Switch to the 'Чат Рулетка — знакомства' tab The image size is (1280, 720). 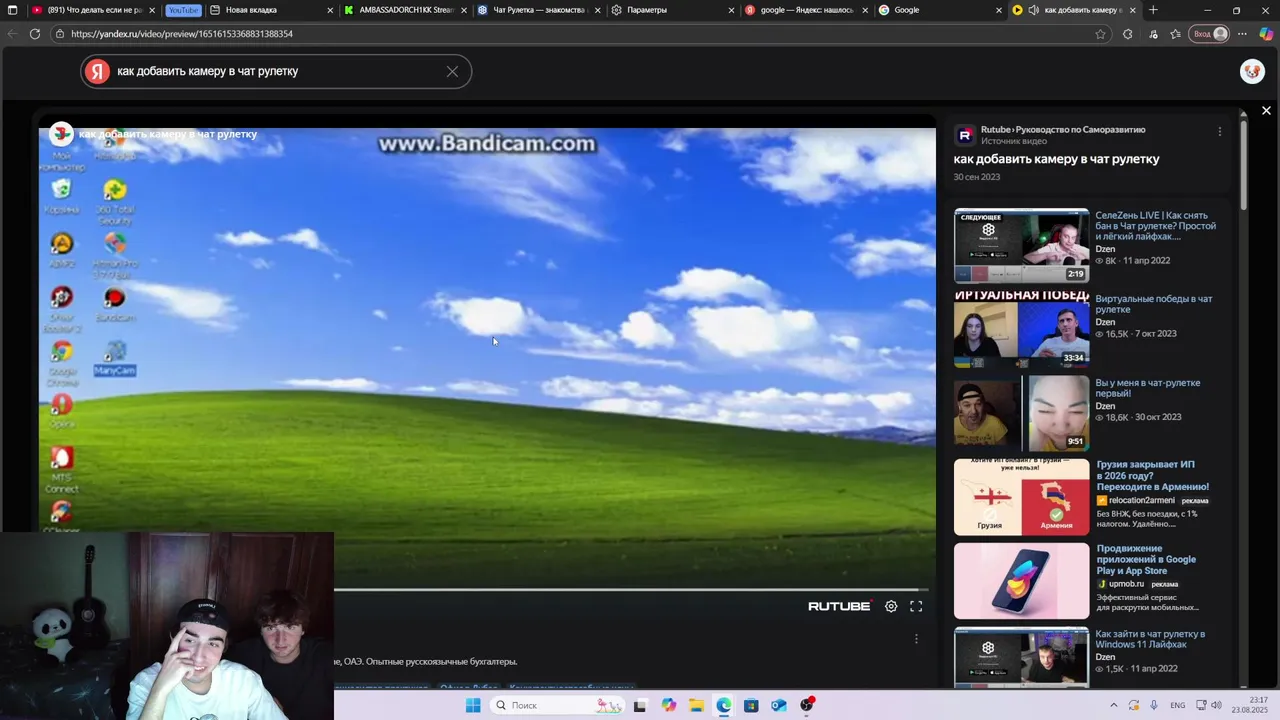pos(539,10)
